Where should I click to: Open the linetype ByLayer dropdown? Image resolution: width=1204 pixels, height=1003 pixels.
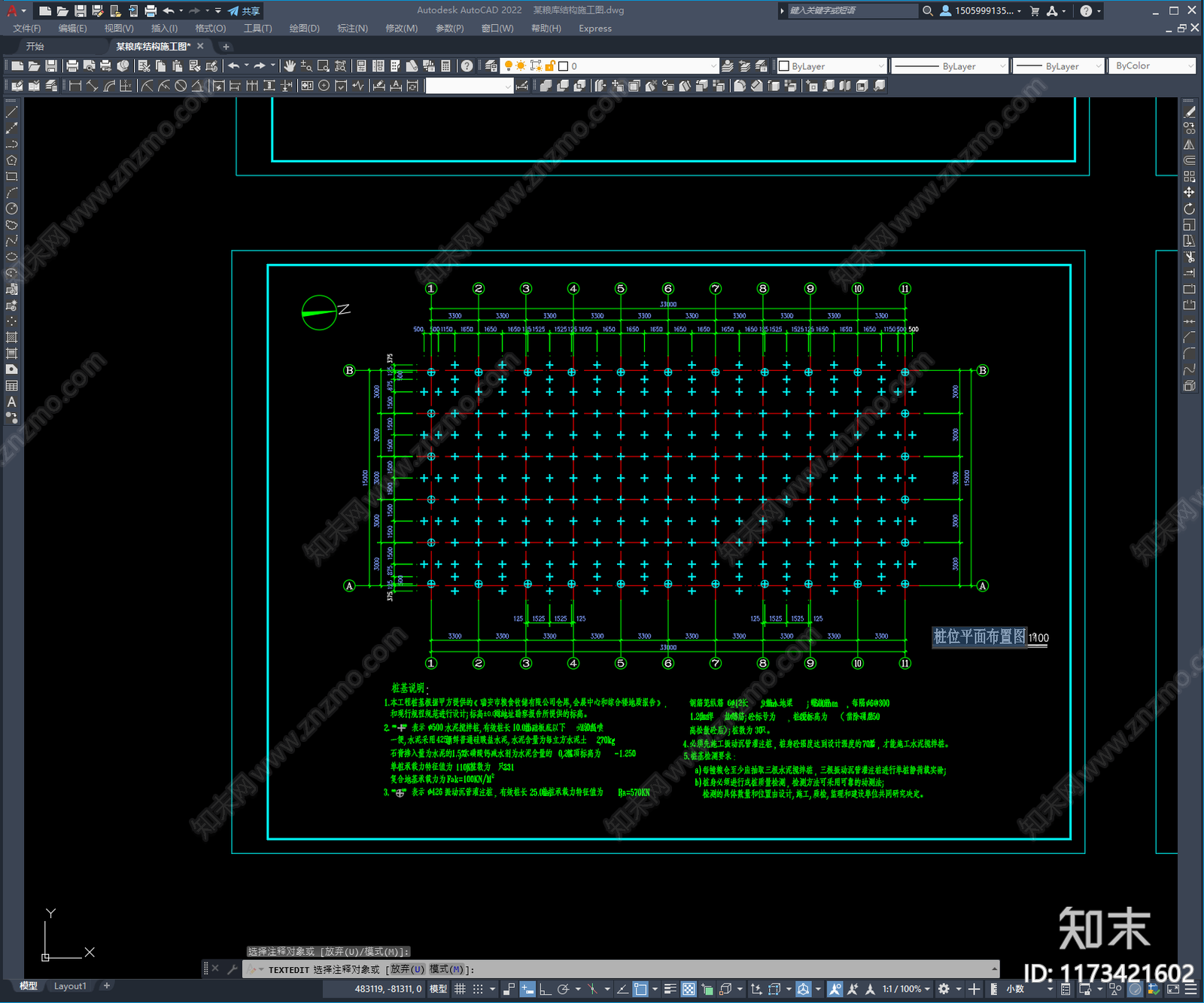pos(950,66)
